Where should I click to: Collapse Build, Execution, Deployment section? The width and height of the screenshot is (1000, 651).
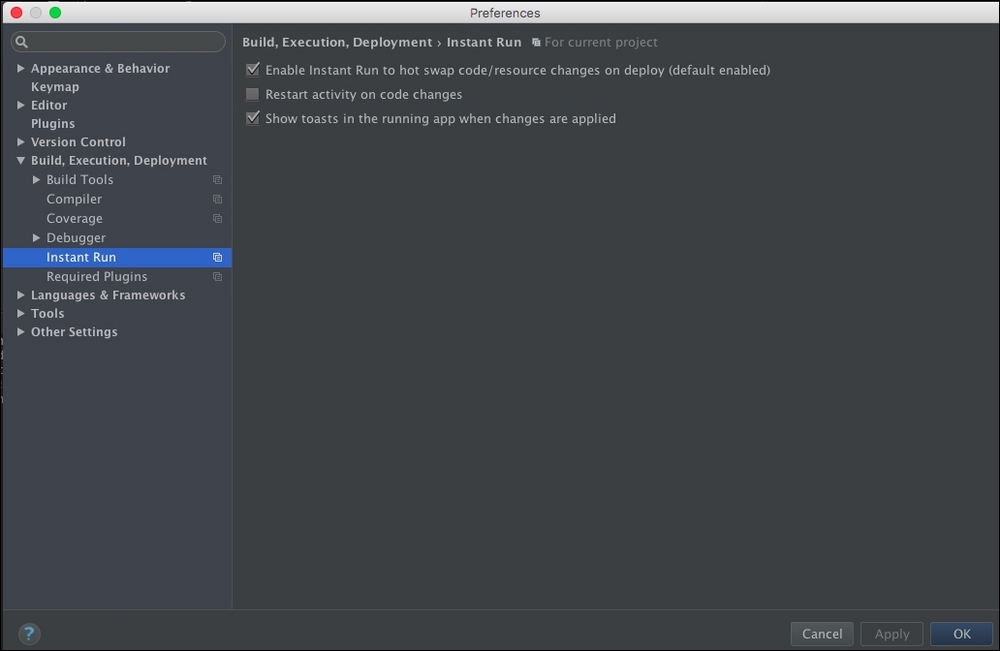pos(21,161)
